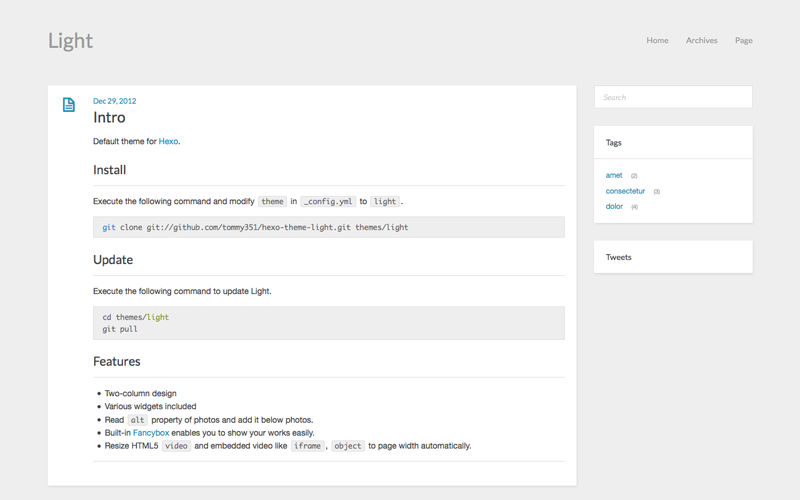Screen dimensions: 800x500
Task: Open the Home navigation link
Action: tap(657, 41)
